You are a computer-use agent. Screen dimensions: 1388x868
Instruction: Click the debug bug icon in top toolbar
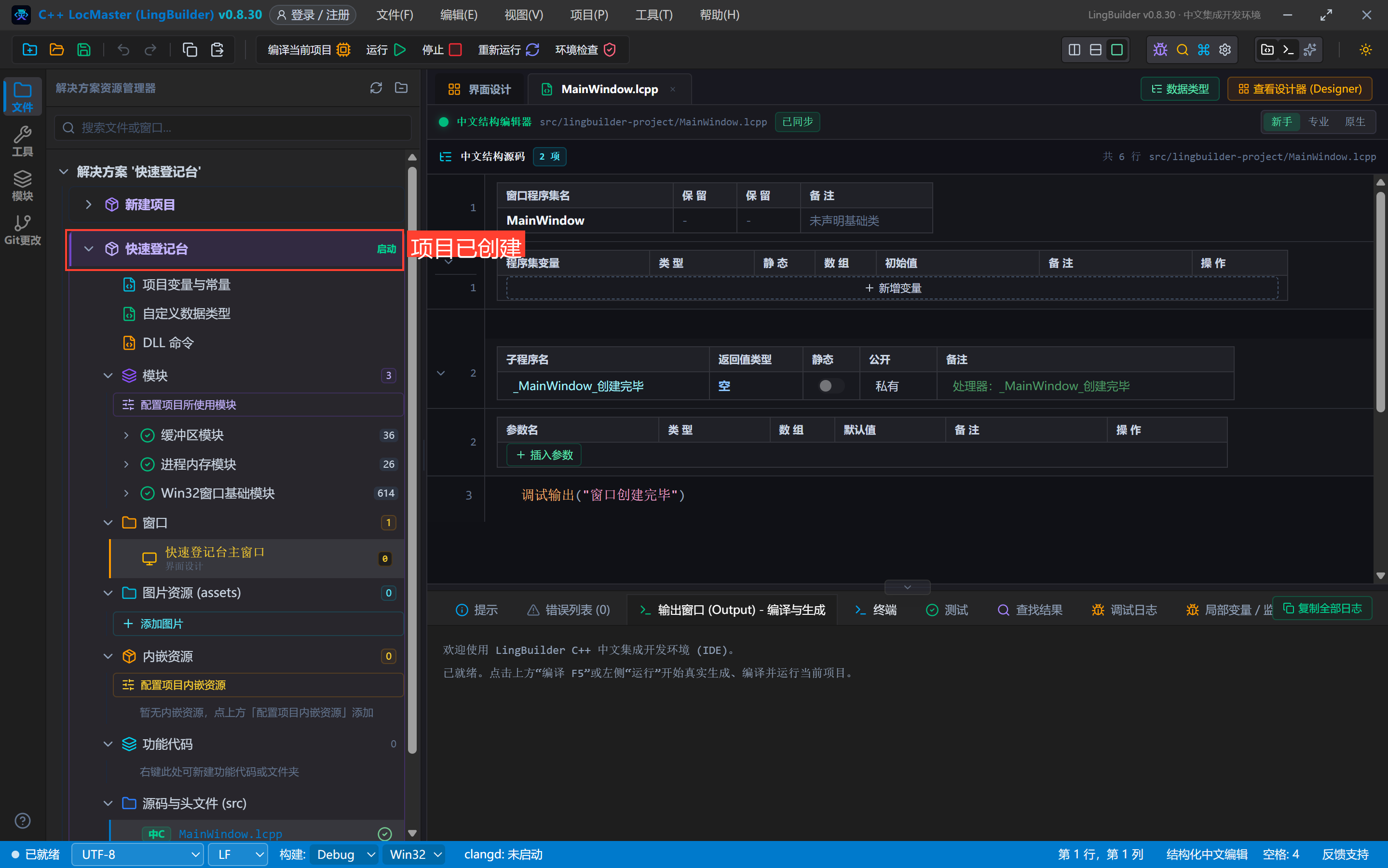[x=1160, y=50]
